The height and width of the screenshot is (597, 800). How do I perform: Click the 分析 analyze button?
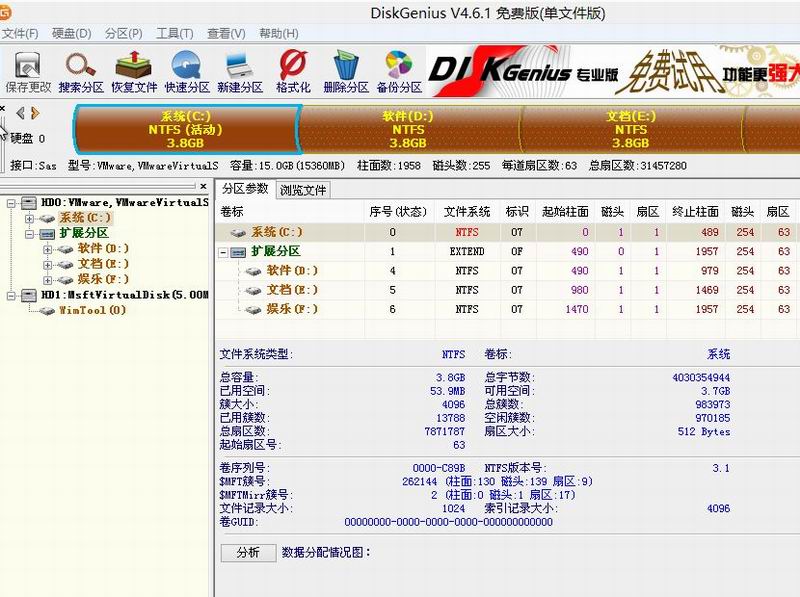tap(248, 553)
